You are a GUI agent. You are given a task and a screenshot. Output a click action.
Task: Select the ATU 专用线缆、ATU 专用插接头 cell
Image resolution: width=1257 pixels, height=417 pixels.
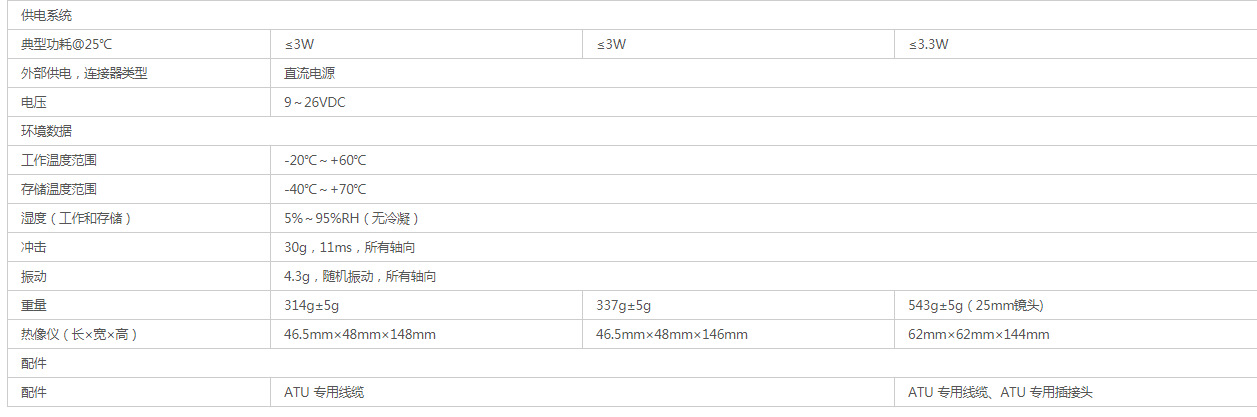1075,392
